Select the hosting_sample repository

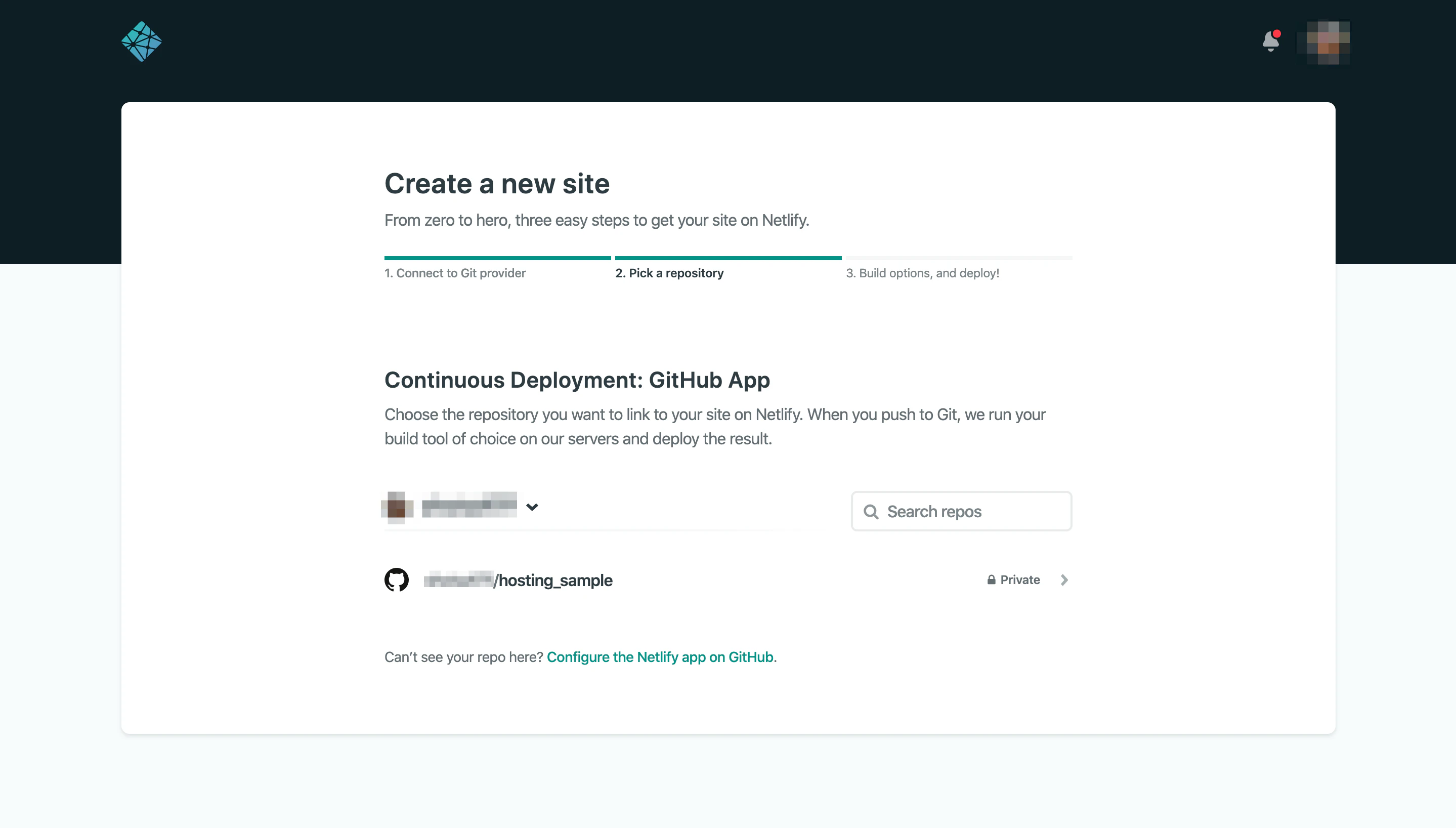tap(728, 580)
